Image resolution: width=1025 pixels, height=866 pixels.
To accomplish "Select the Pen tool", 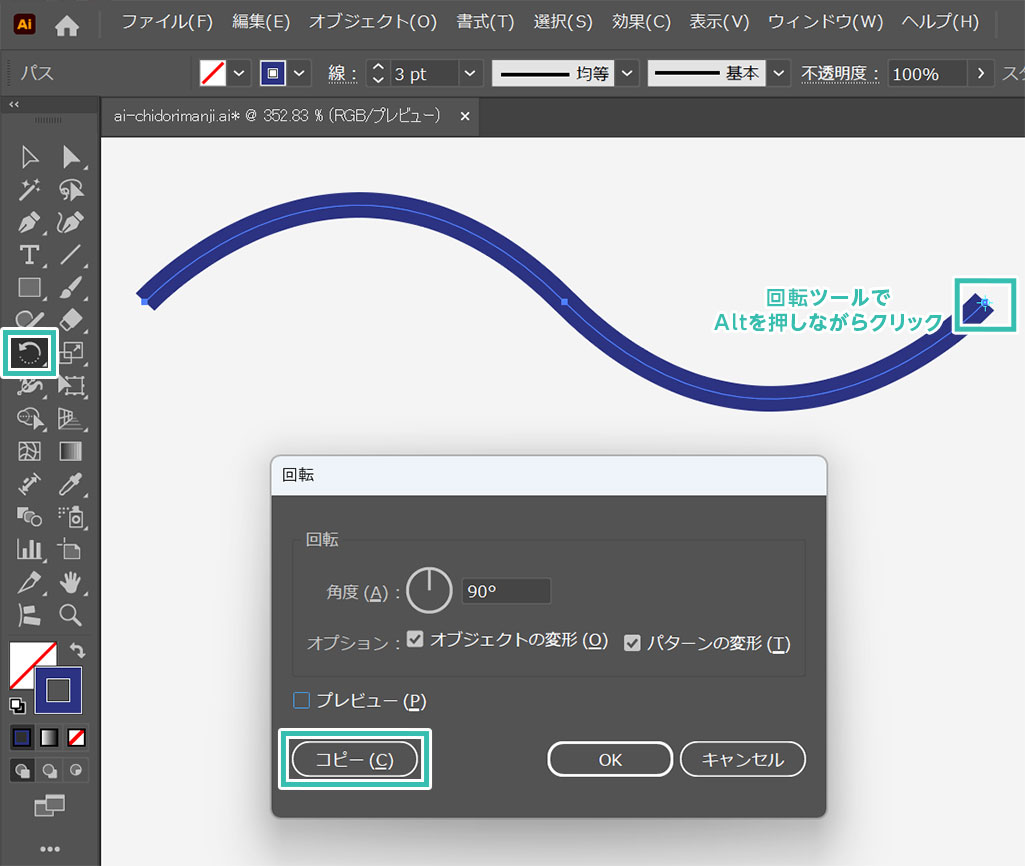I will pyautogui.click(x=29, y=223).
